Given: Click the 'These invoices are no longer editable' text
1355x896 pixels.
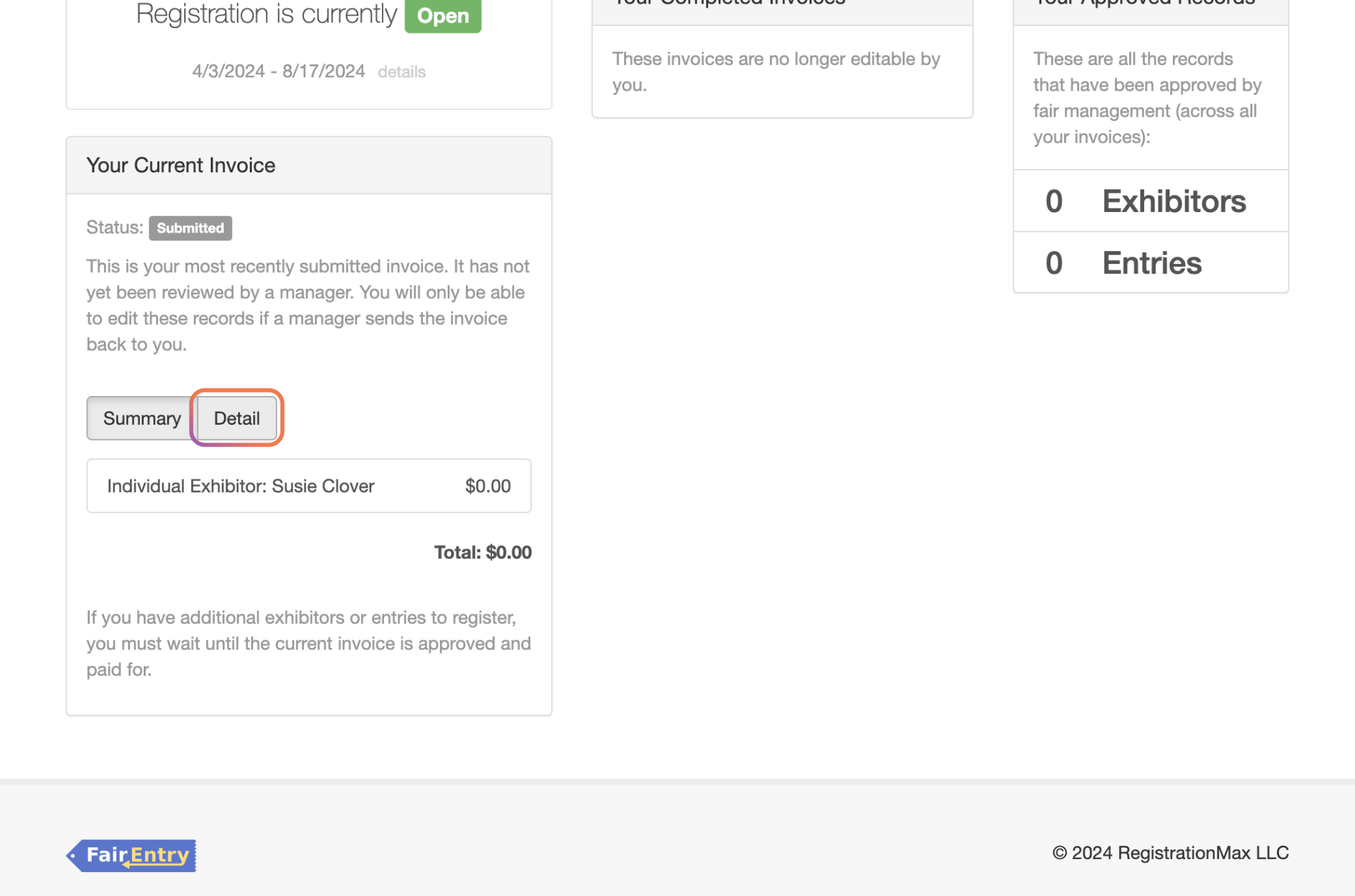Looking at the screenshot, I should pyautogui.click(x=776, y=72).
